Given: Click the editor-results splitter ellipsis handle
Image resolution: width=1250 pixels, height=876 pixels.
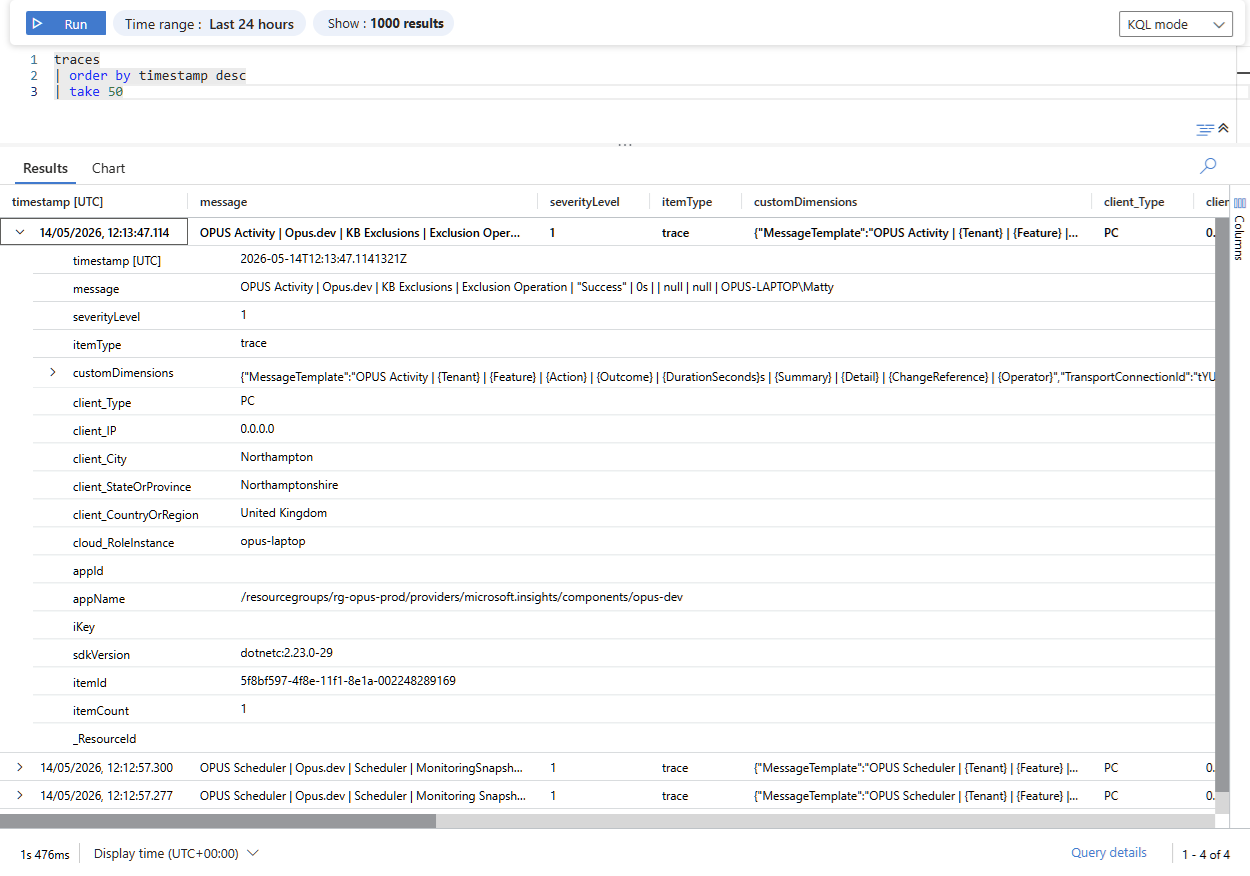Looking at the screenshot, I should [625, 145].
